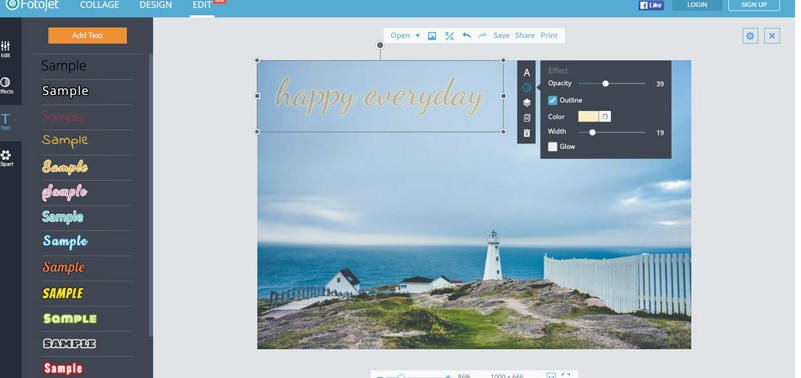Open the Edit adjustments sidebar panel
Screen dimensions: 801x378
(x=5, y=49)
